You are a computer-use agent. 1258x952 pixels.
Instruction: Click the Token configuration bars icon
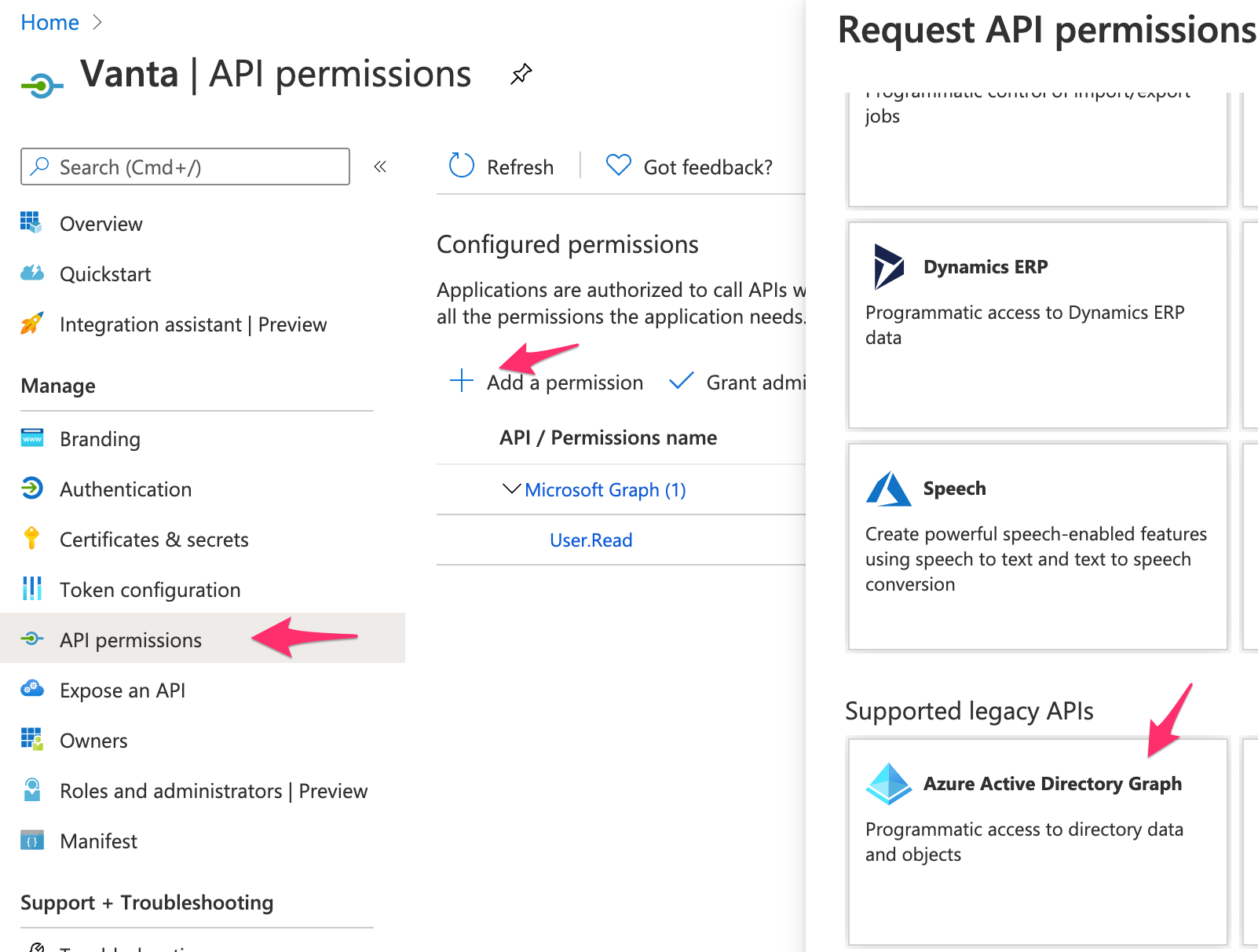click(x=32, y=588)
